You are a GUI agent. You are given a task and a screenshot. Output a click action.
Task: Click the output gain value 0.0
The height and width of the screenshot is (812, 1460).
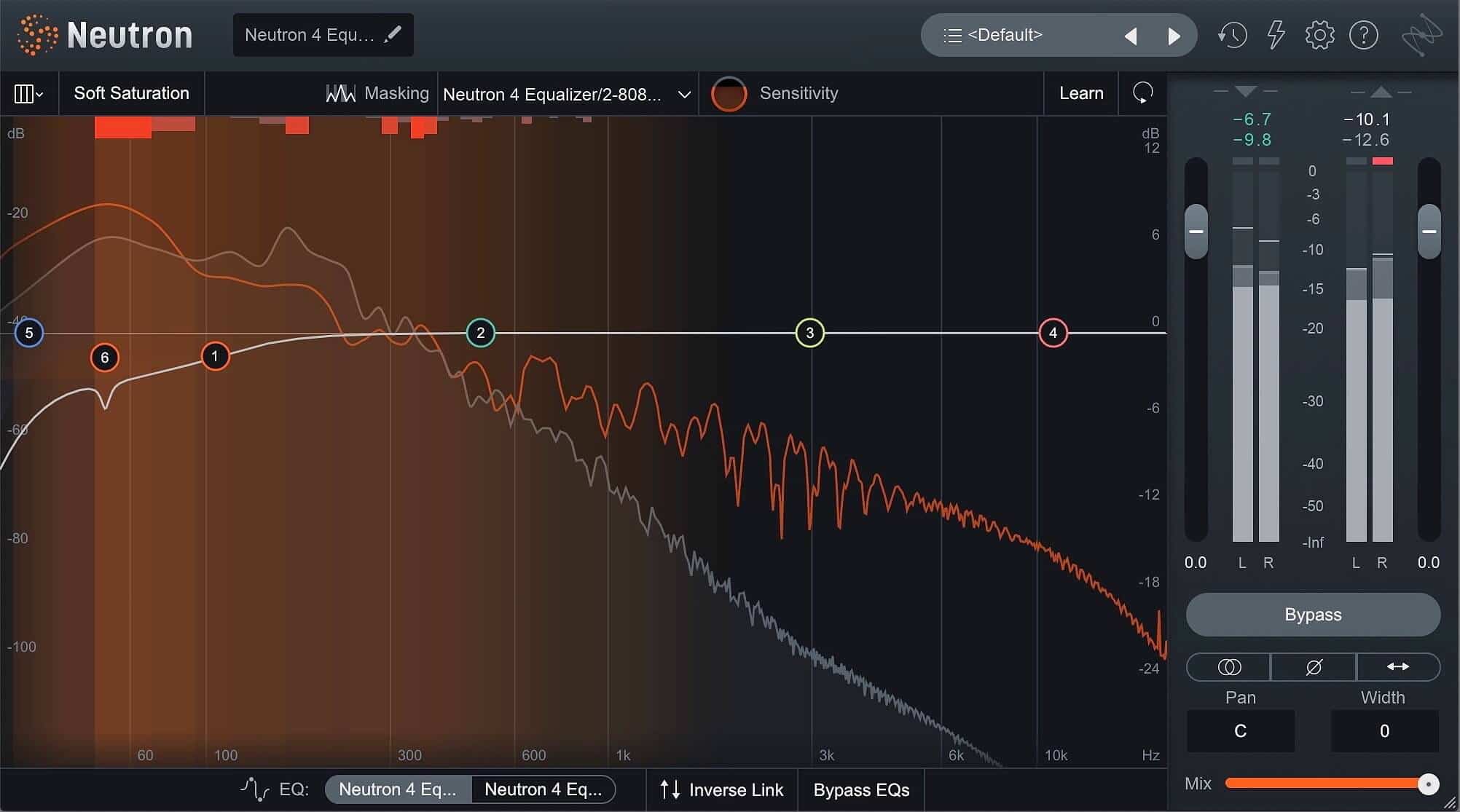1429,562
